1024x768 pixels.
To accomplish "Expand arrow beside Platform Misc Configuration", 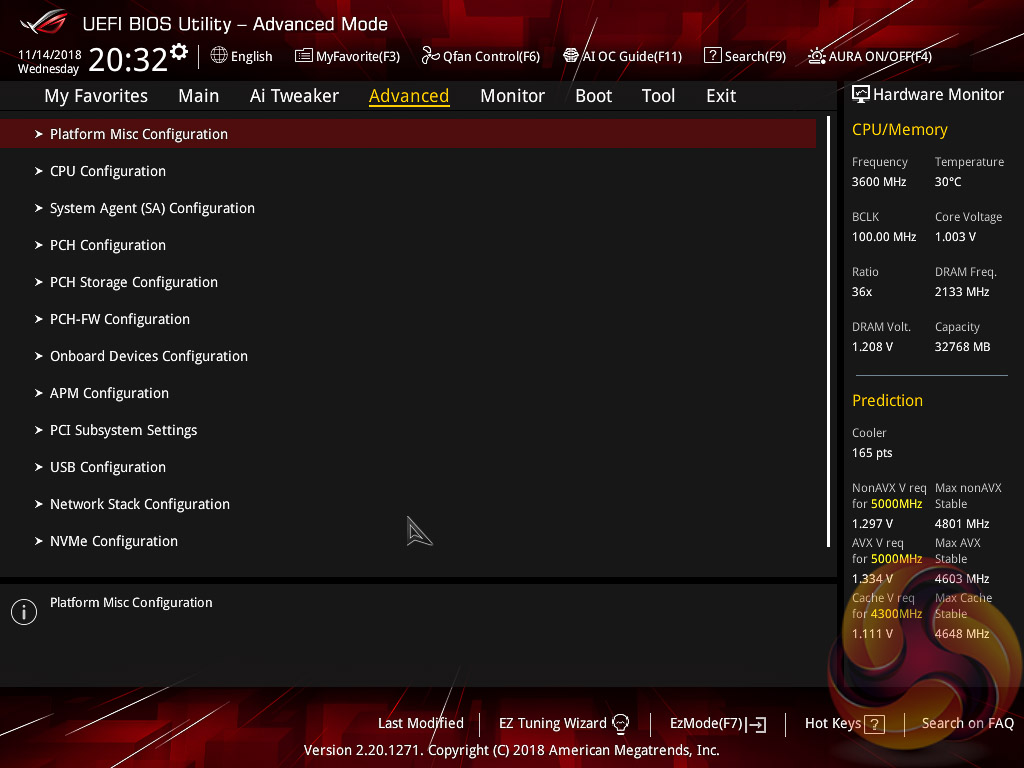I will (39, 134).
